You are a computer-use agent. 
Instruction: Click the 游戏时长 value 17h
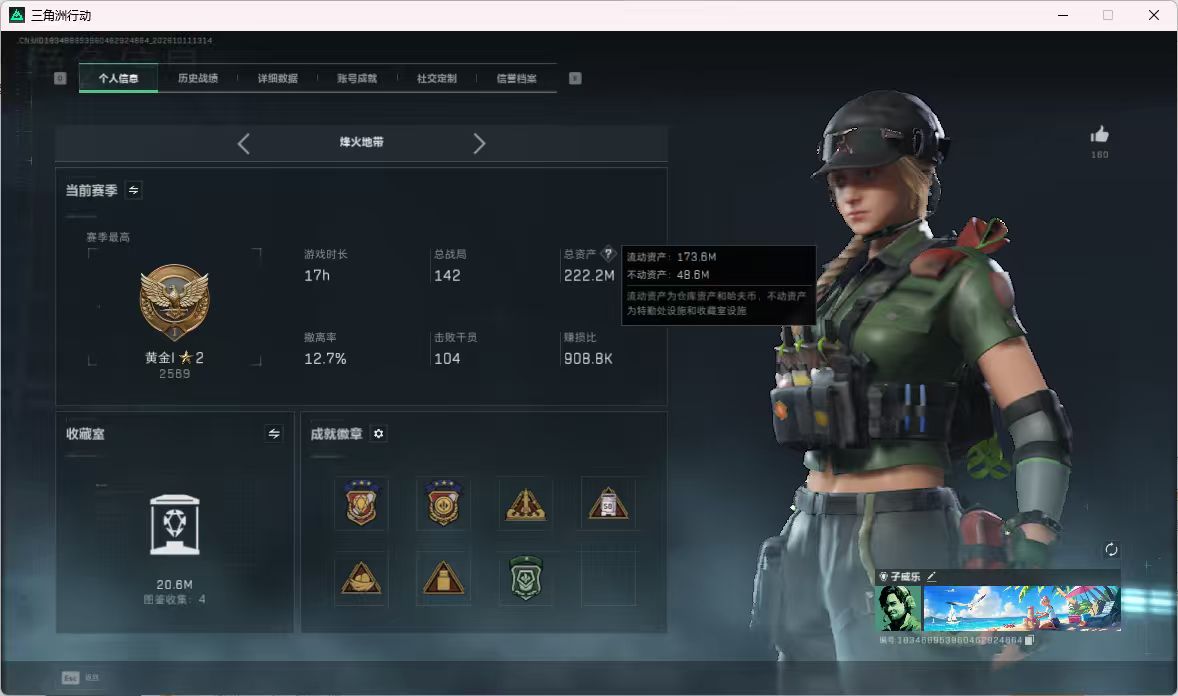[x=317, y=275]
